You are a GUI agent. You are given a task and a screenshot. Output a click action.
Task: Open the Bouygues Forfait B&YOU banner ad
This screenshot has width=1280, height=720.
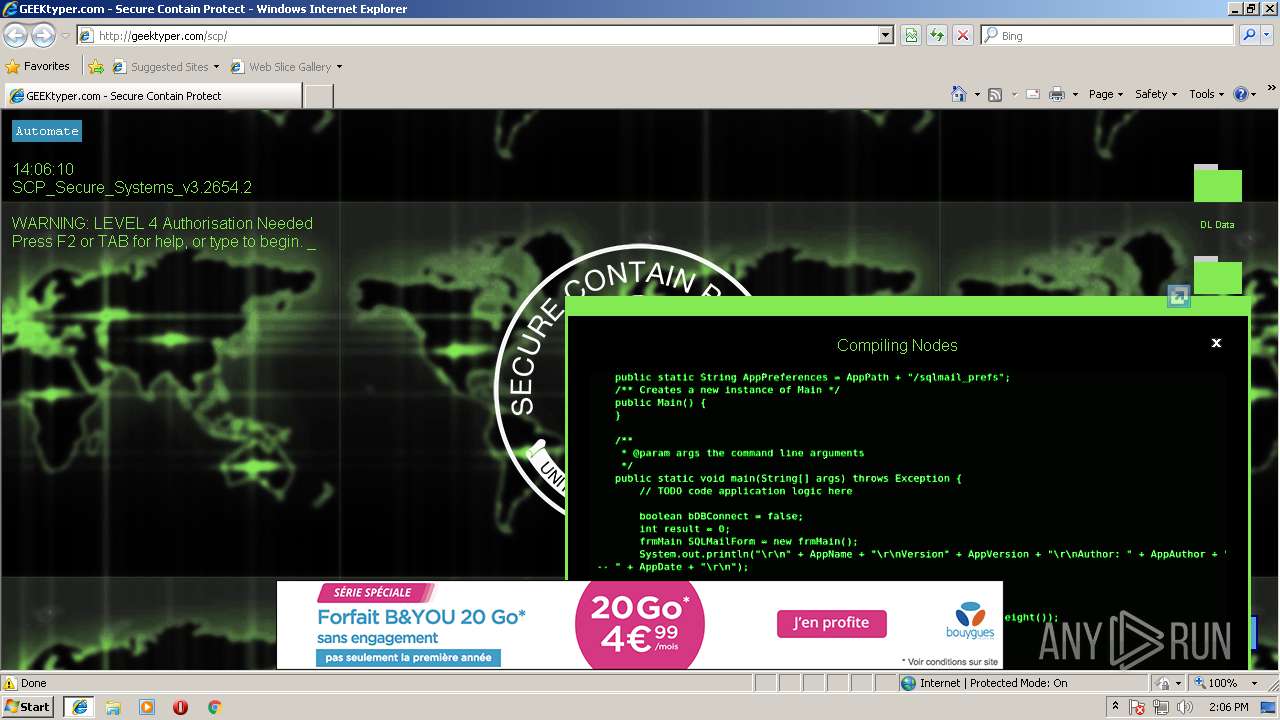coord(640,625)
